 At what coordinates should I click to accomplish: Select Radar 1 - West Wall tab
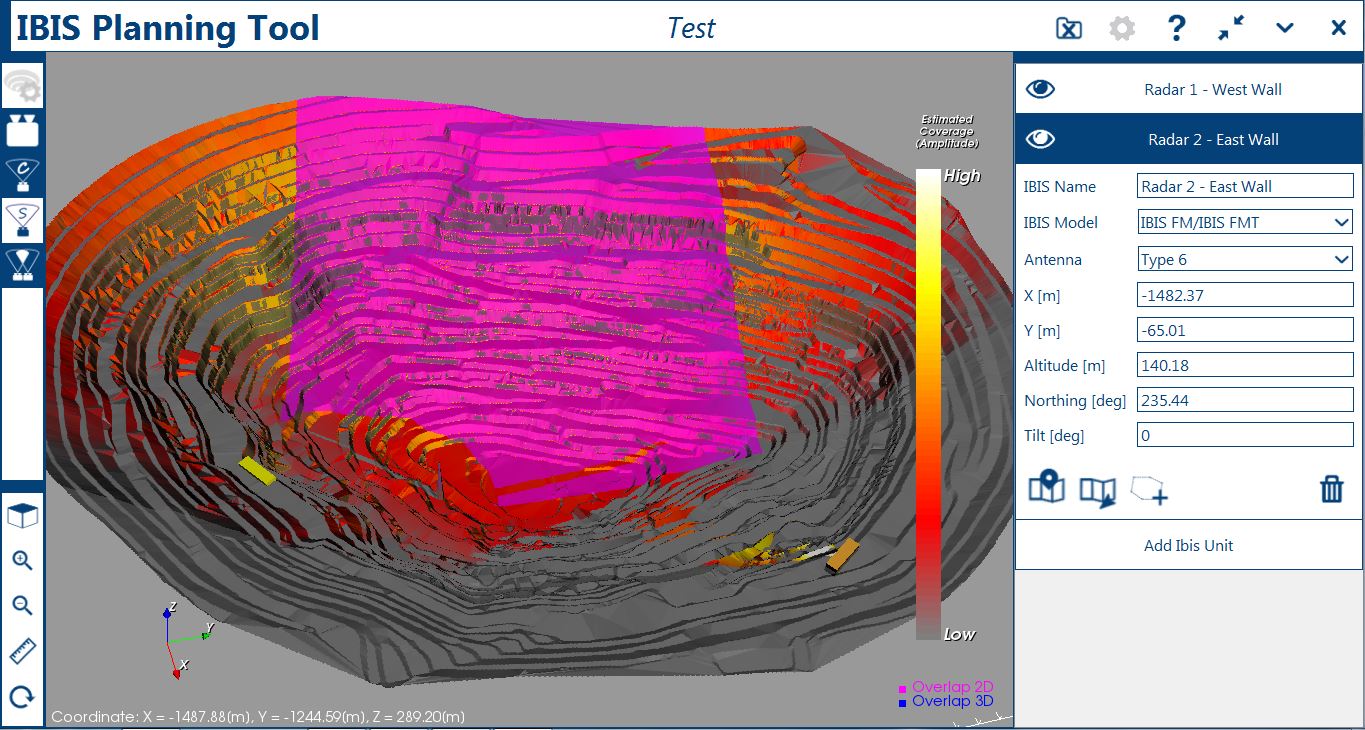click(x=1189, y=89)
